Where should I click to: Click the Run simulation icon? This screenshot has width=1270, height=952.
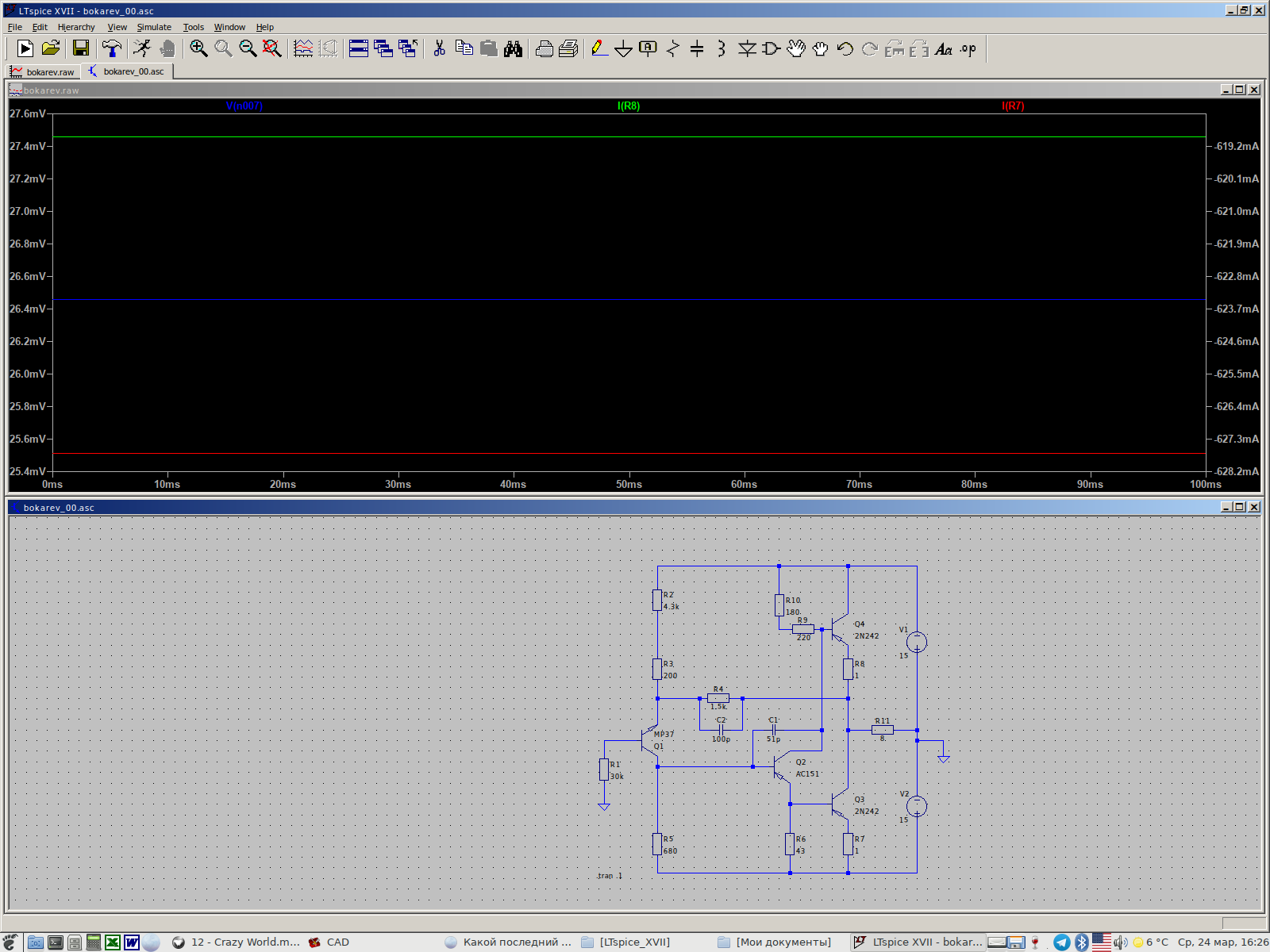142,49
